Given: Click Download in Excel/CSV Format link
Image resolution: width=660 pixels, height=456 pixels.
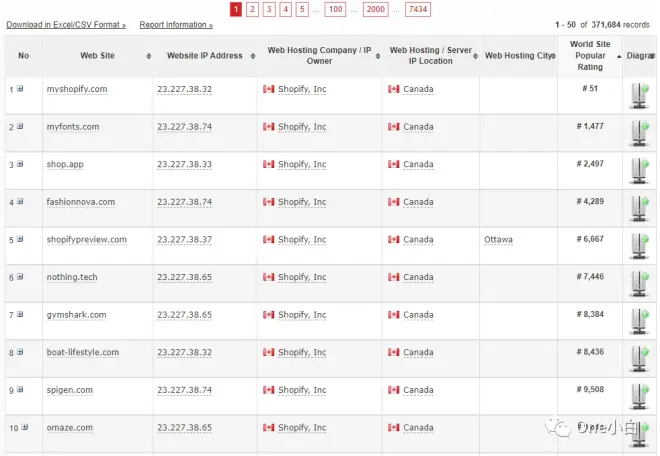Looking at the screenshot, I should (66, 24).
